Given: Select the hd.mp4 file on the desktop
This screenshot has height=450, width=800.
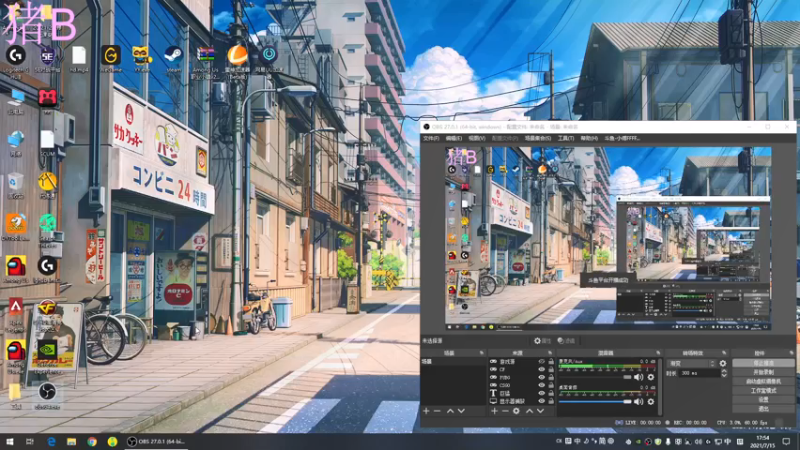Looking at the screenshot, I should (79, 56).
